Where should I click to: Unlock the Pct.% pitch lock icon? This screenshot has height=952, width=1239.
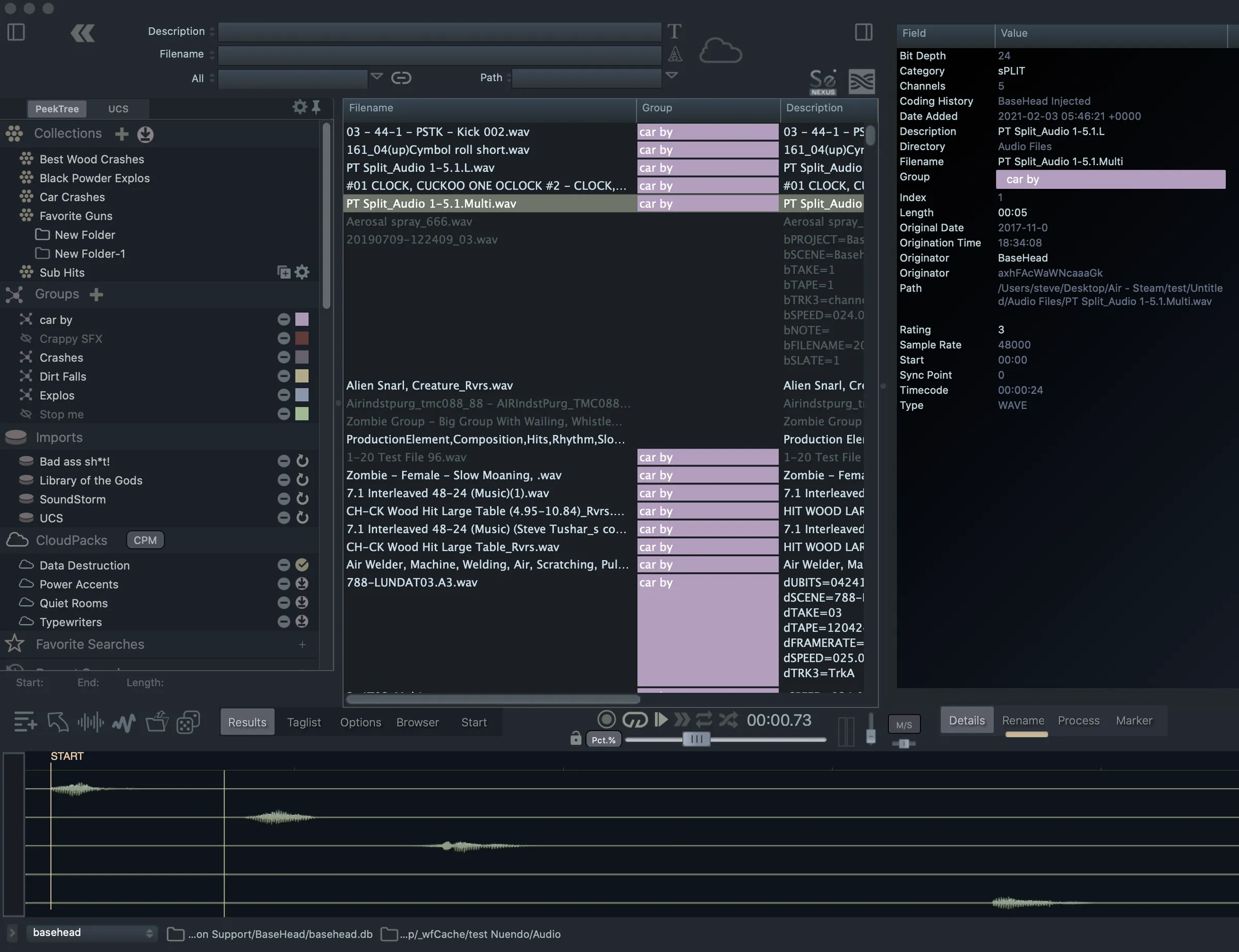[576, 738]
